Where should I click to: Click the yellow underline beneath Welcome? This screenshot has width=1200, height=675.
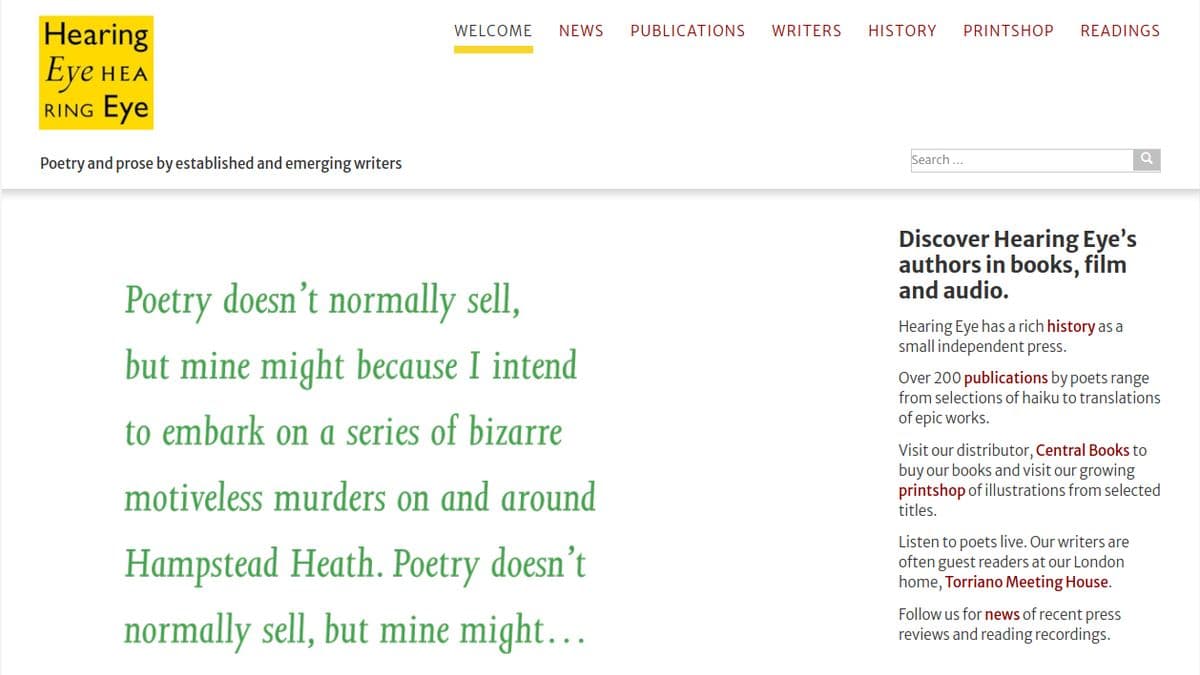493,49
